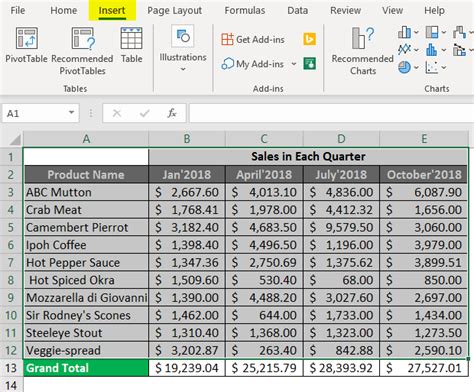Click the Cancel X formula icon
Viewport: 474px width, 392px height.
(x=117, y=113)
